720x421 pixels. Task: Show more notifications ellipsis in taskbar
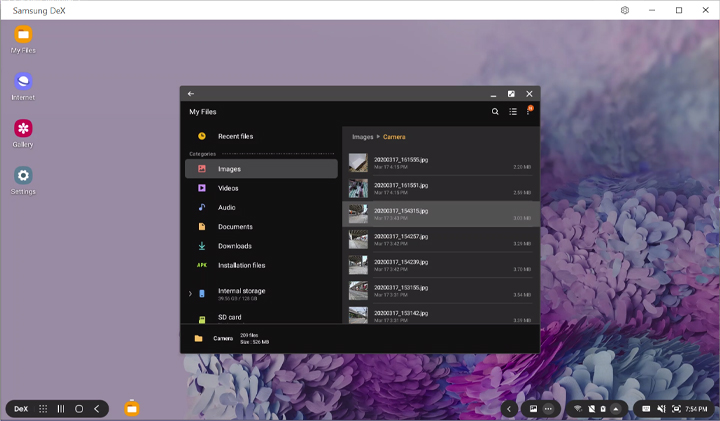tap(548, 409)
